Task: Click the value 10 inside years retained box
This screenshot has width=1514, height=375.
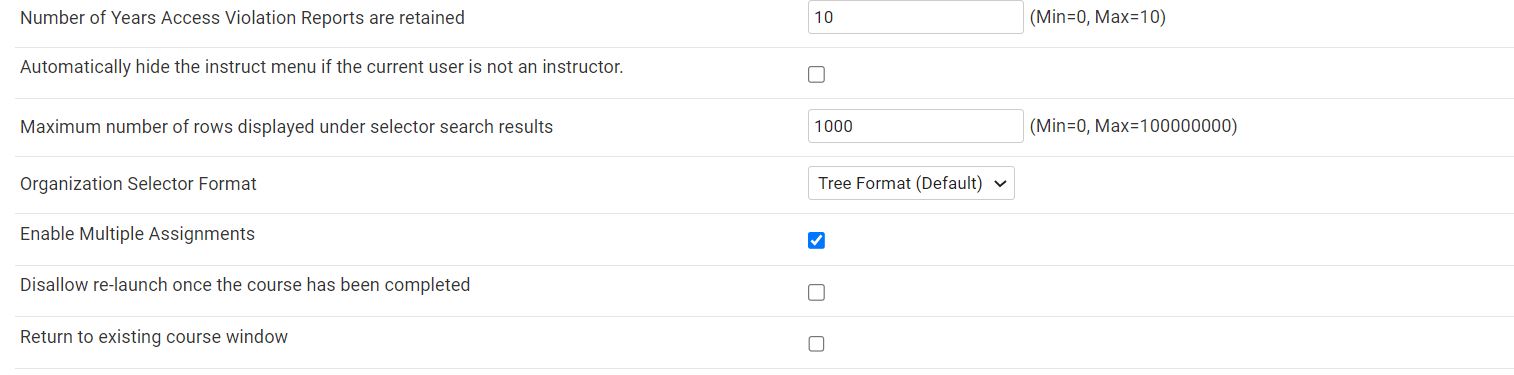Action: click(x=824, y=17)
